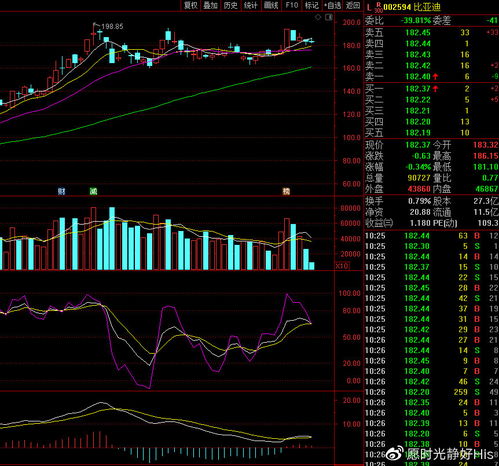This screenshot has height=466, width=499.
Task: Click the 涨跌 -0.63 value
Action: pos(421,156)
